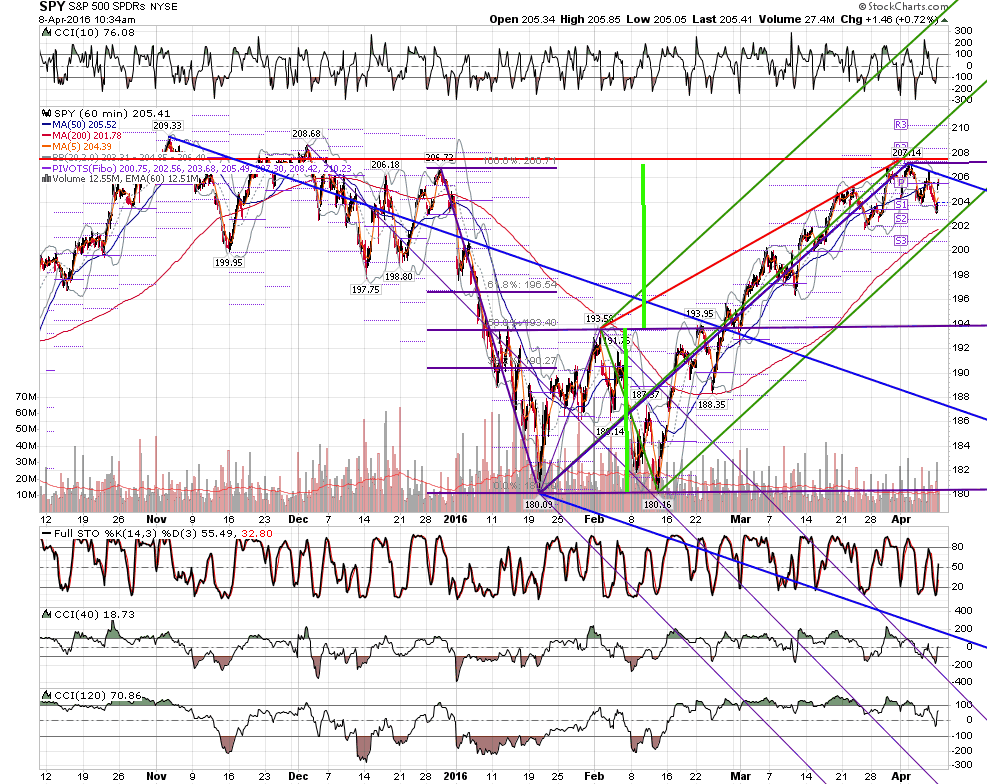Click the S2 pivot marker
Screen dimensions: 987x784
pos(901,218)
